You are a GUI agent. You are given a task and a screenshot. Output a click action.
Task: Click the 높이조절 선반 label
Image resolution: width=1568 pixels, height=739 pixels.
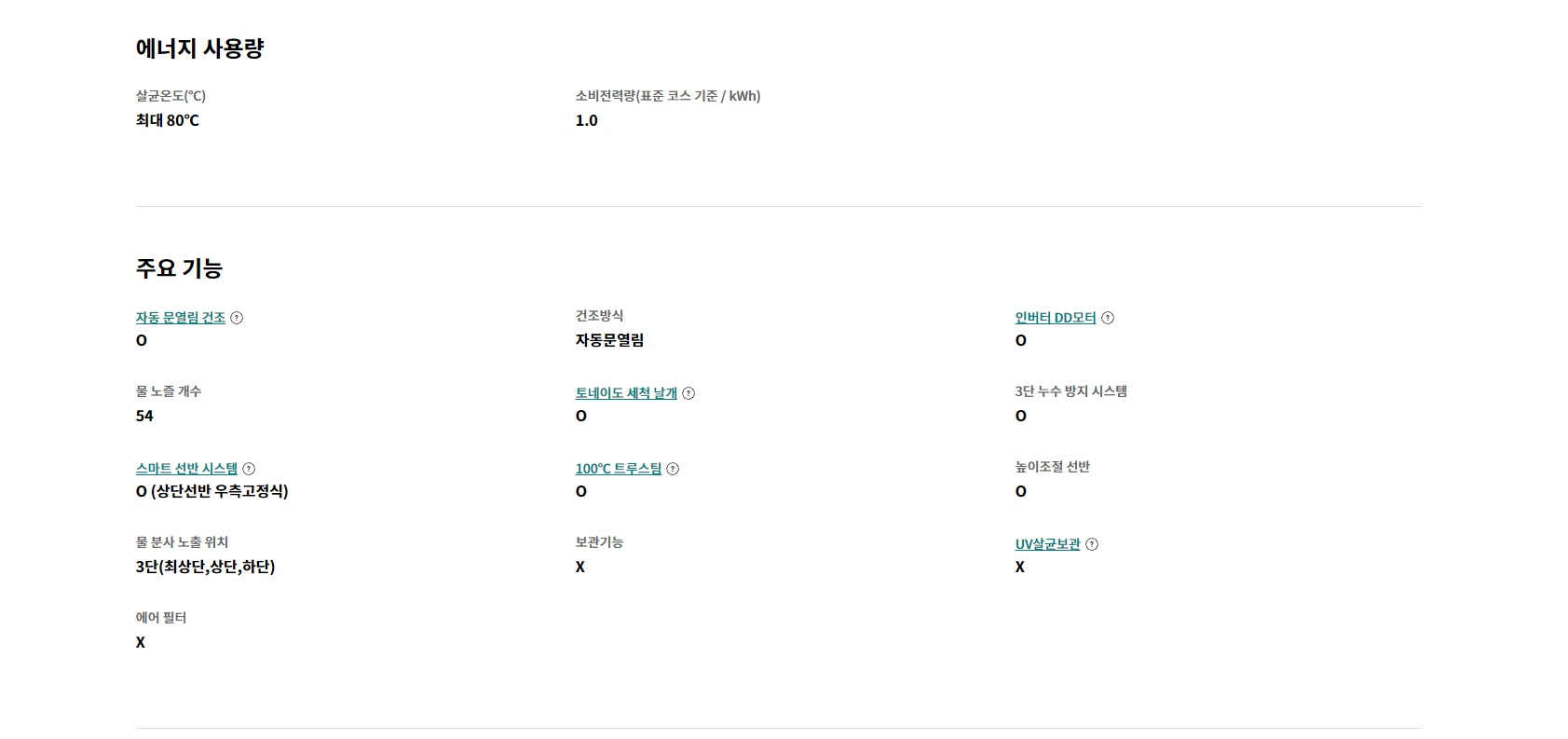(x=1053, y=467)
